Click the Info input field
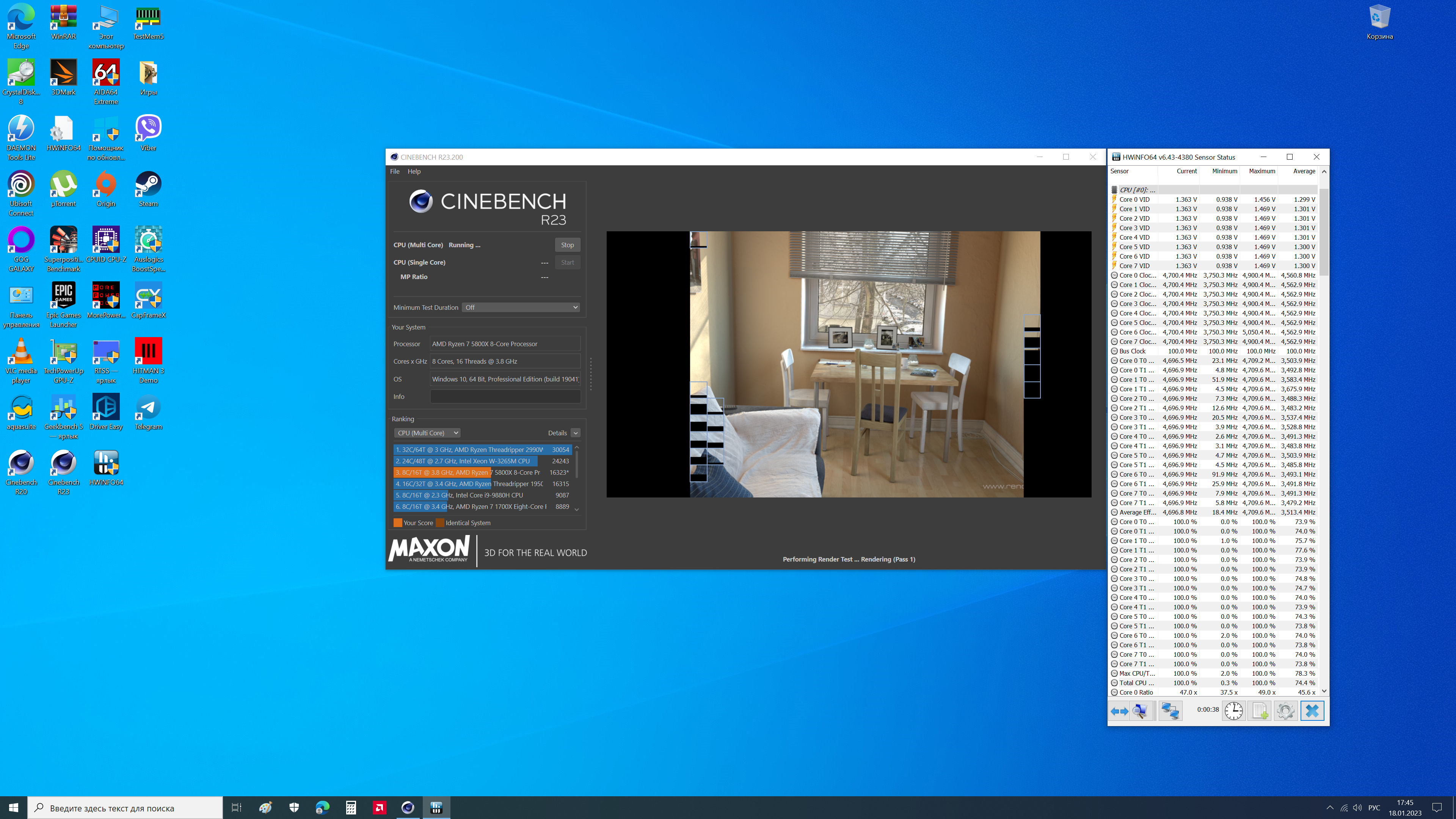Viewport: 1456px width, 819px height. (505, 397)
